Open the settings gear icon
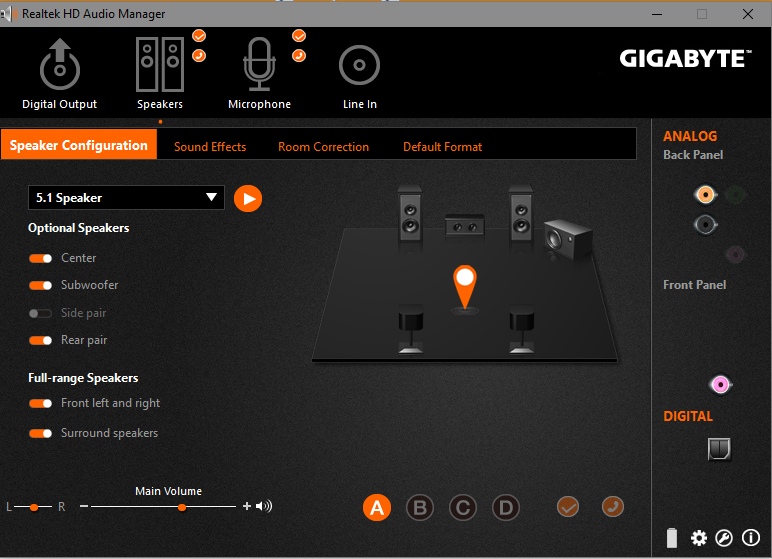 (699, 538)
